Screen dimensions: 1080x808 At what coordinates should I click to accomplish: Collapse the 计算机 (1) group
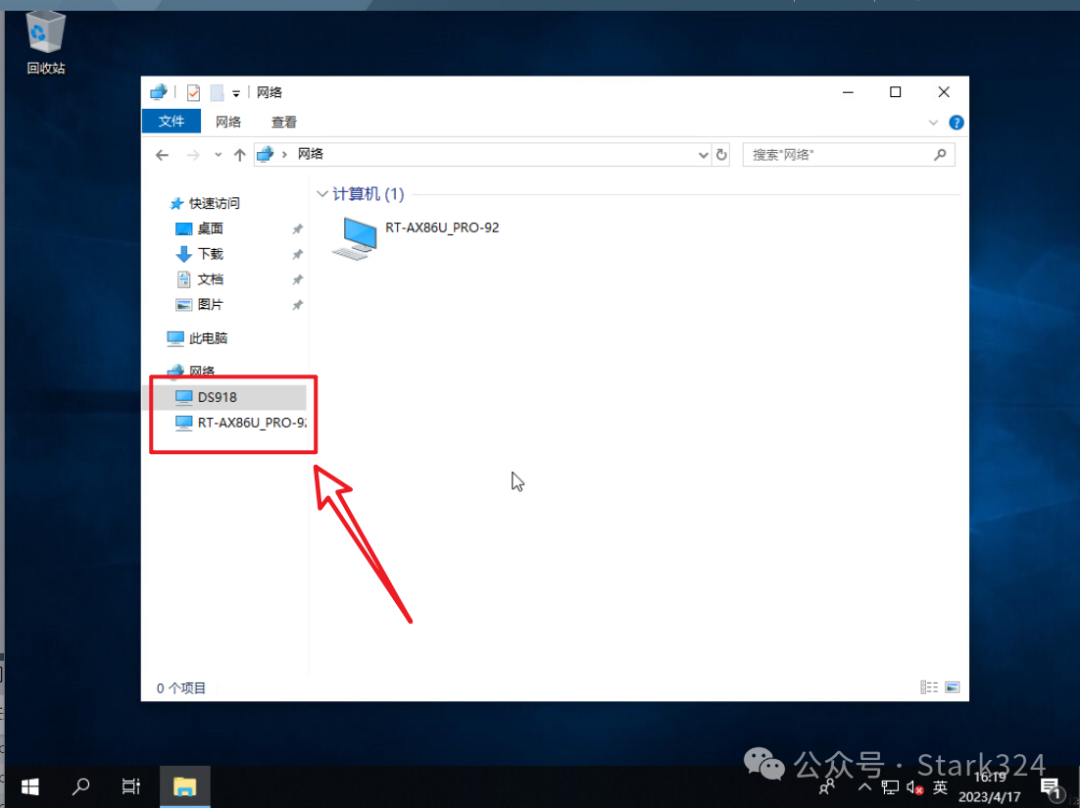pos(322,194)
